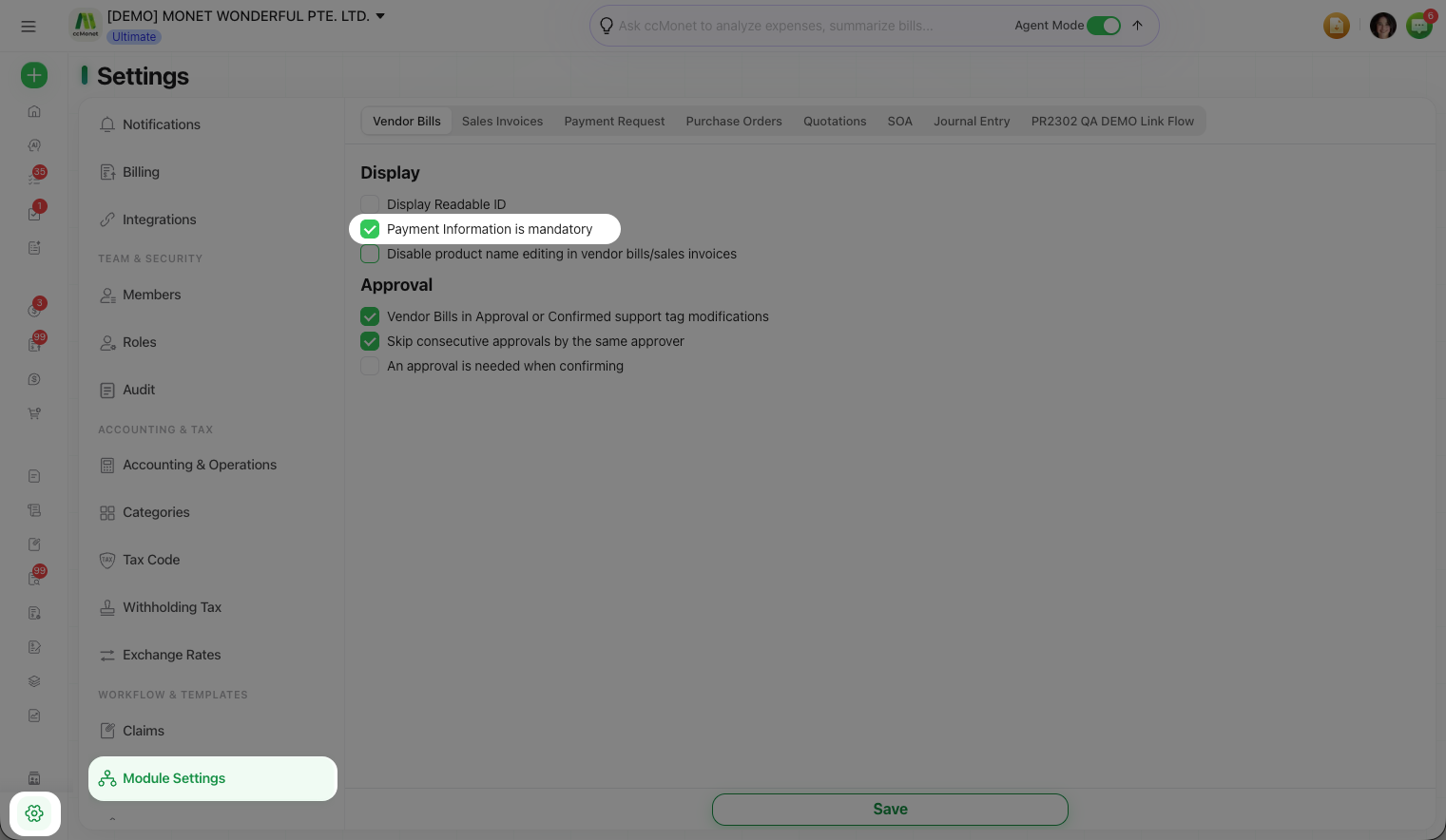Open task checklist icon with 35 badge

34,178
